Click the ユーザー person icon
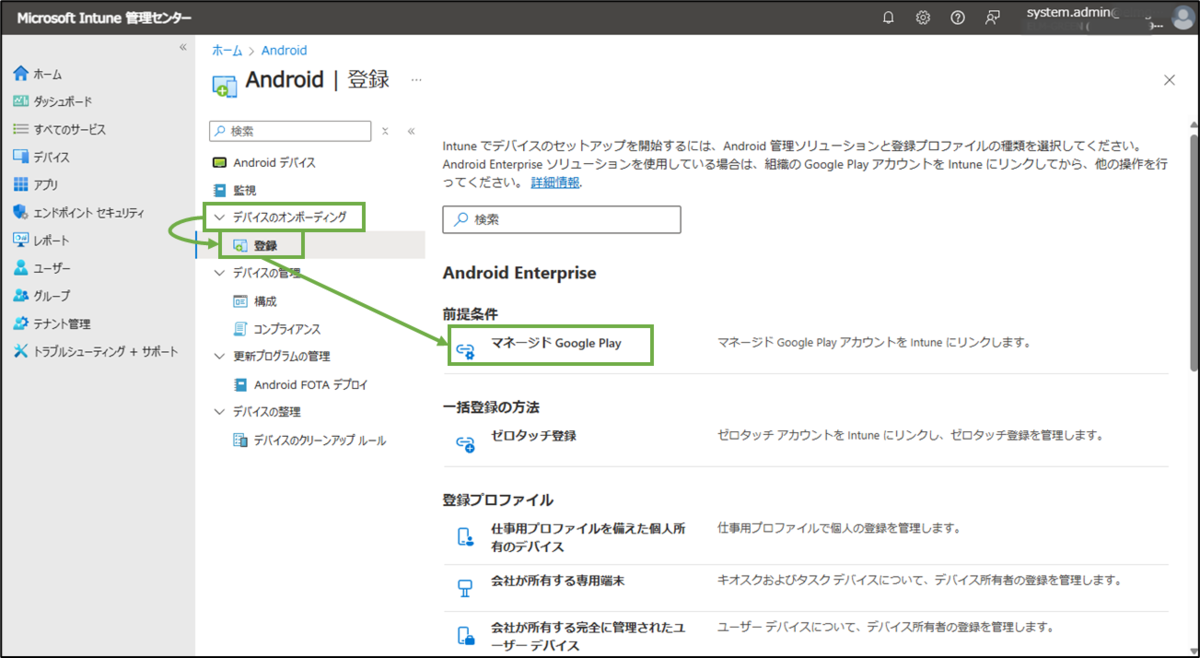The height and width of the screenshot is (658, 1200). pos(21,268)
